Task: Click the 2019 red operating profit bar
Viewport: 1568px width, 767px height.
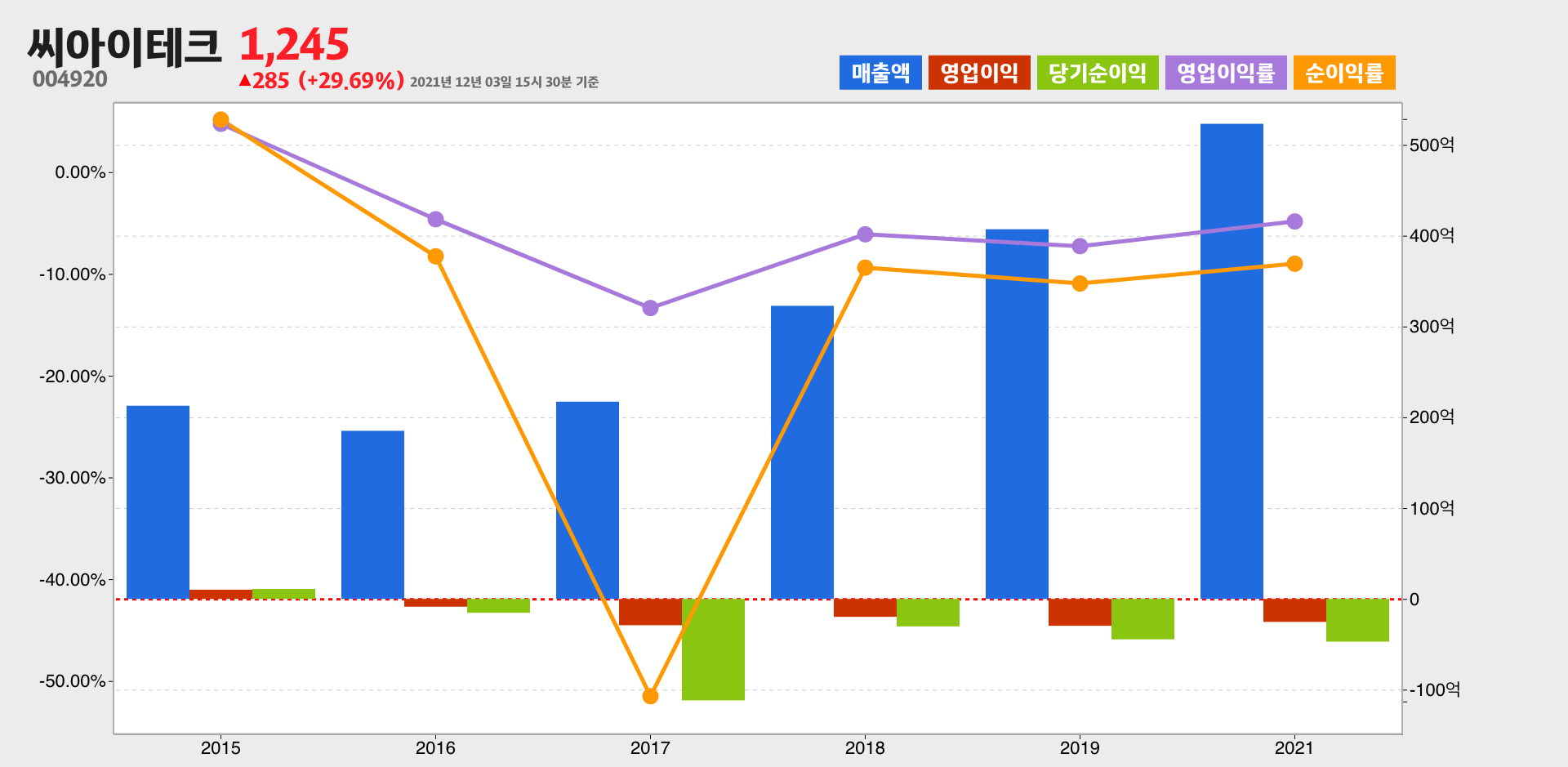Action: coord(1080,613)
